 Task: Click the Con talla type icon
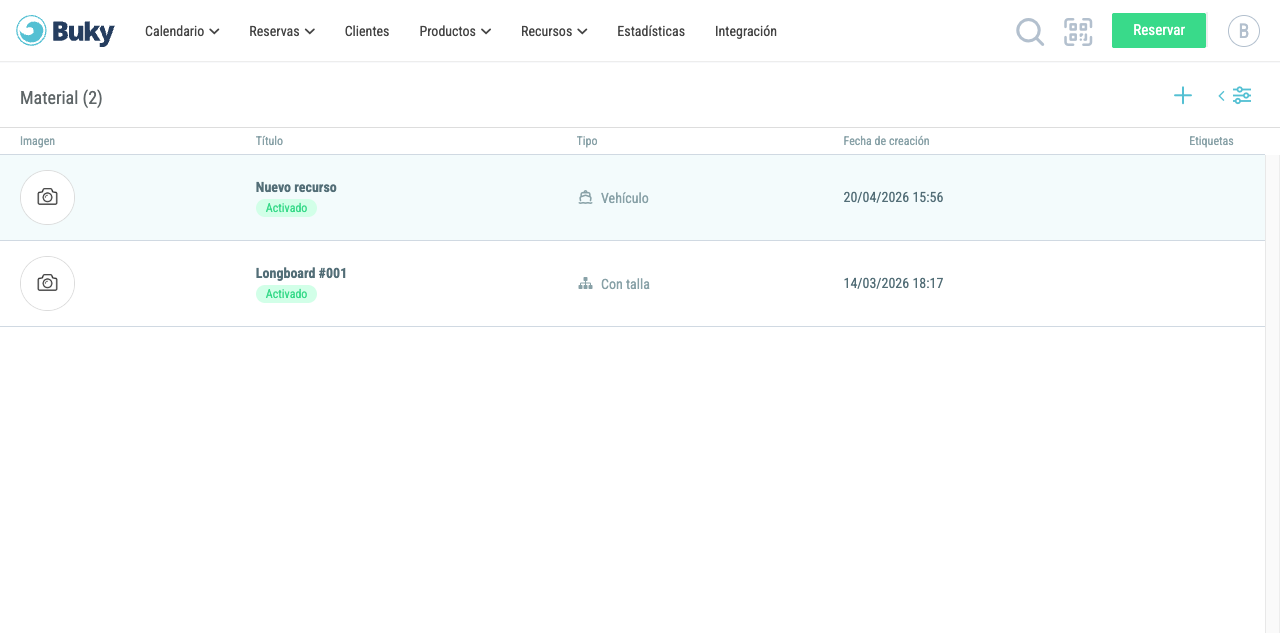(x=586, y=284)
